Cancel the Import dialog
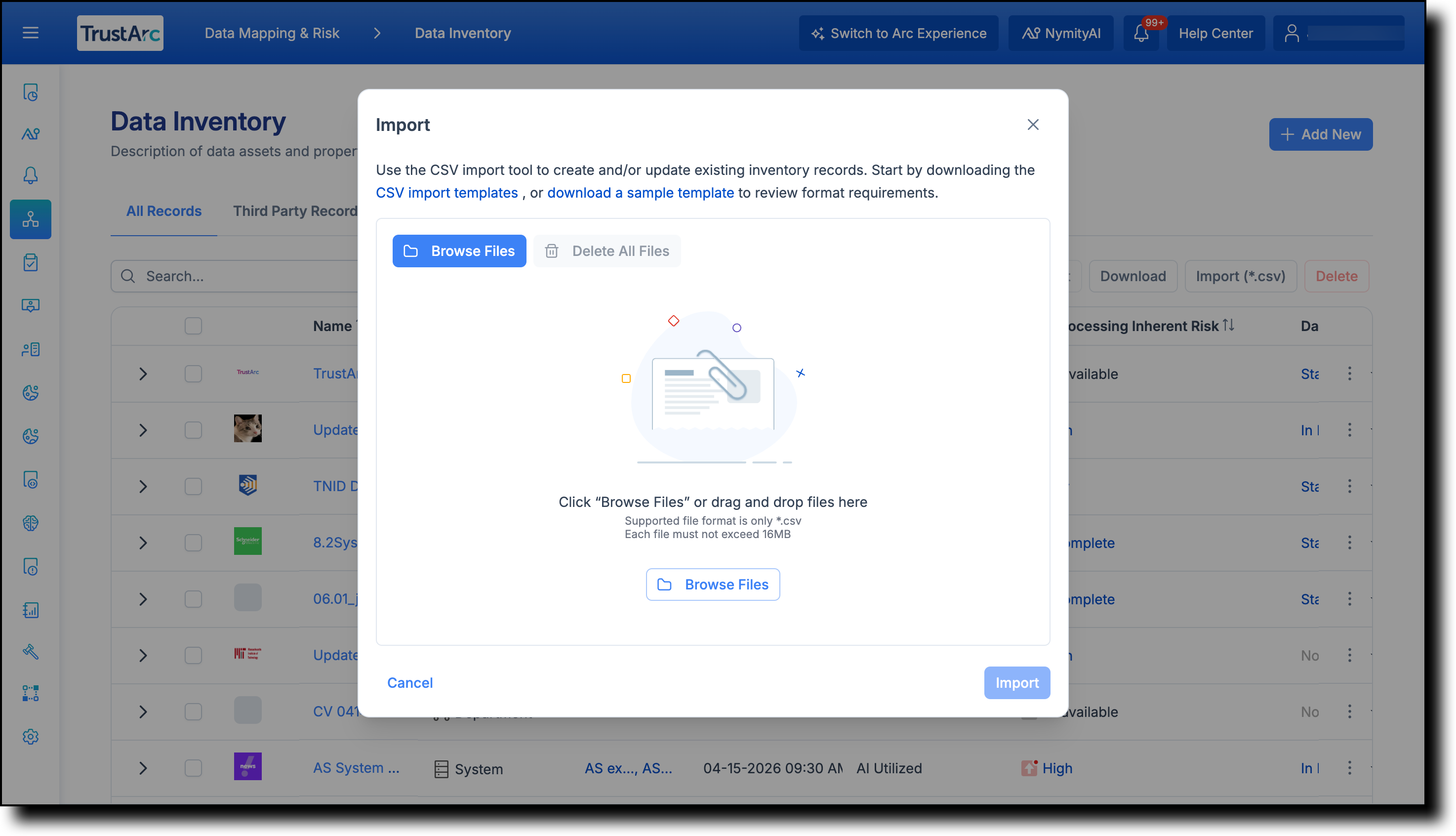 410,683
